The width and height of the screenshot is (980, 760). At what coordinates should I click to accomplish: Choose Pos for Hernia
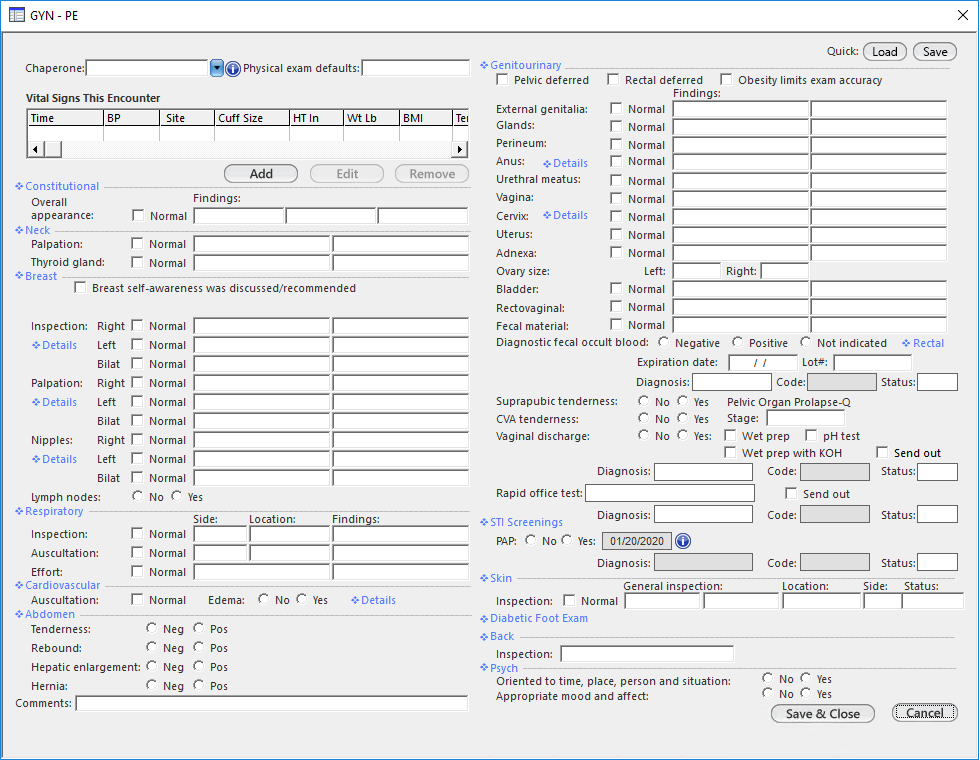coord(199,685)
